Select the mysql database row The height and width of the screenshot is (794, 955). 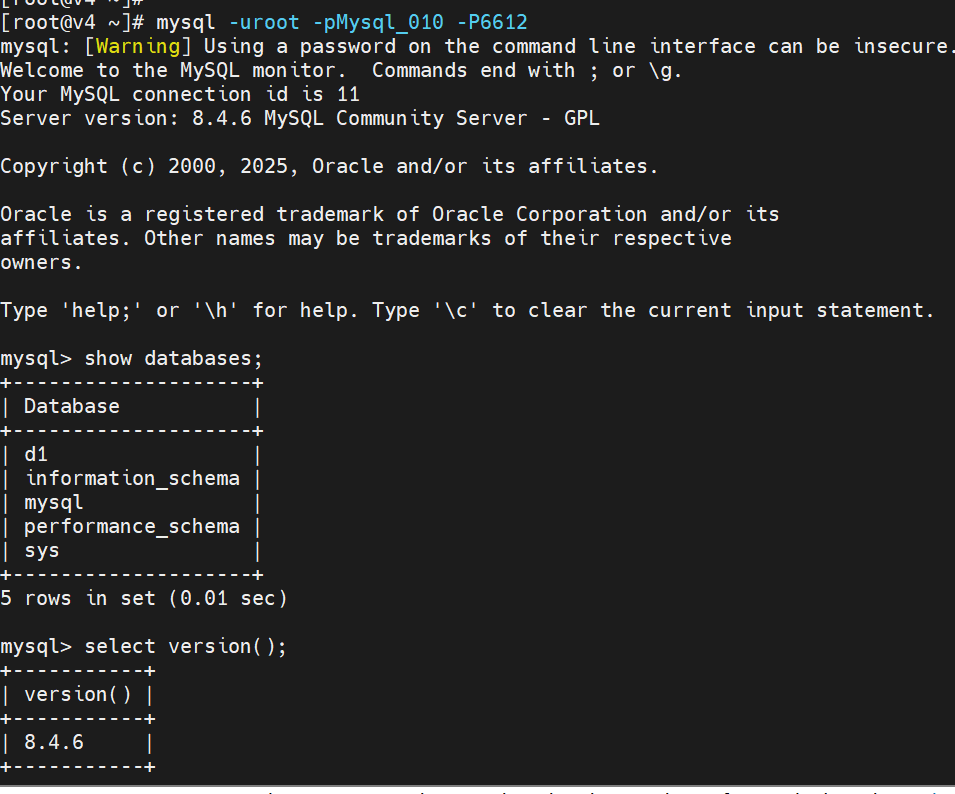[x=54, y=502]
